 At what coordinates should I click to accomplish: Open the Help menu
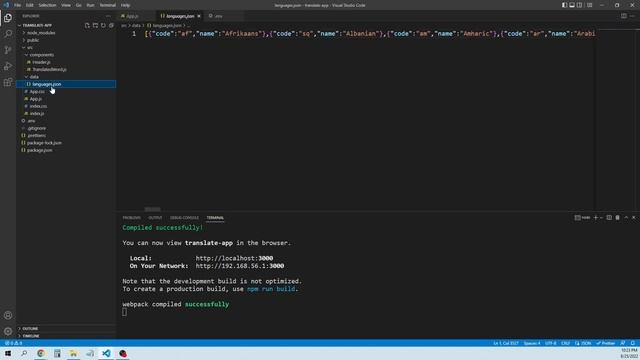[x=125, y=5]
